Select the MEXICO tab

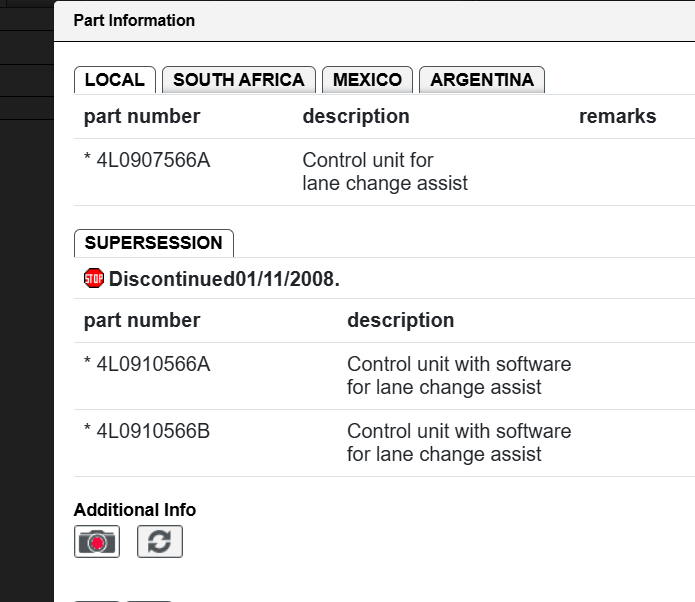pos(367,80)
